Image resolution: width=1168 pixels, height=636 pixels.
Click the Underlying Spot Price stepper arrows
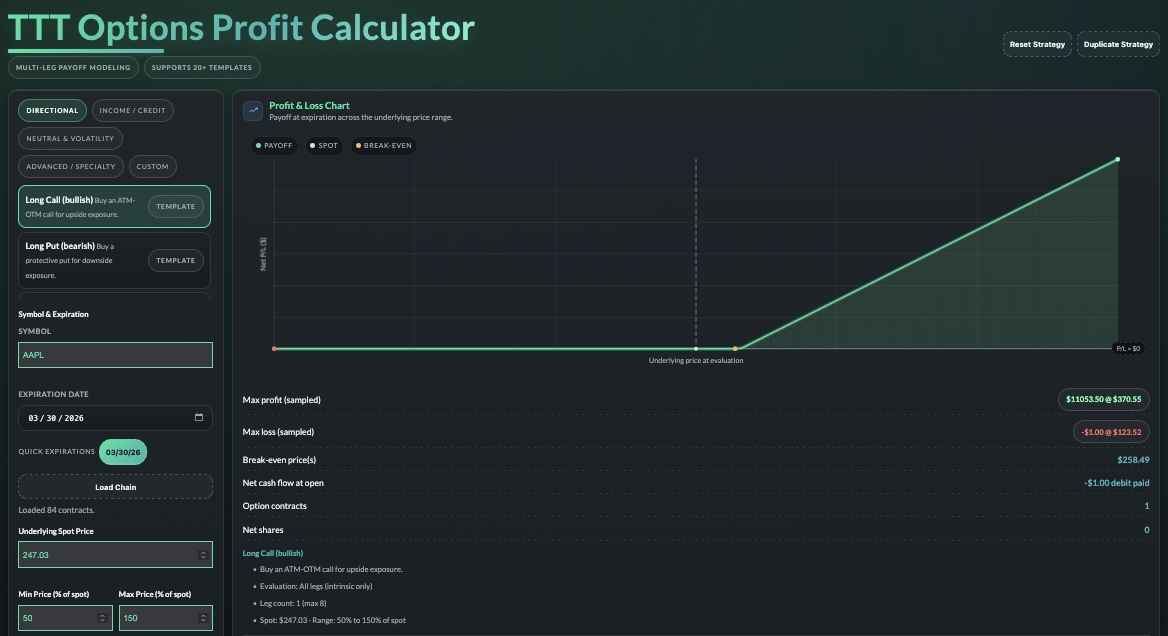[203, 555]
